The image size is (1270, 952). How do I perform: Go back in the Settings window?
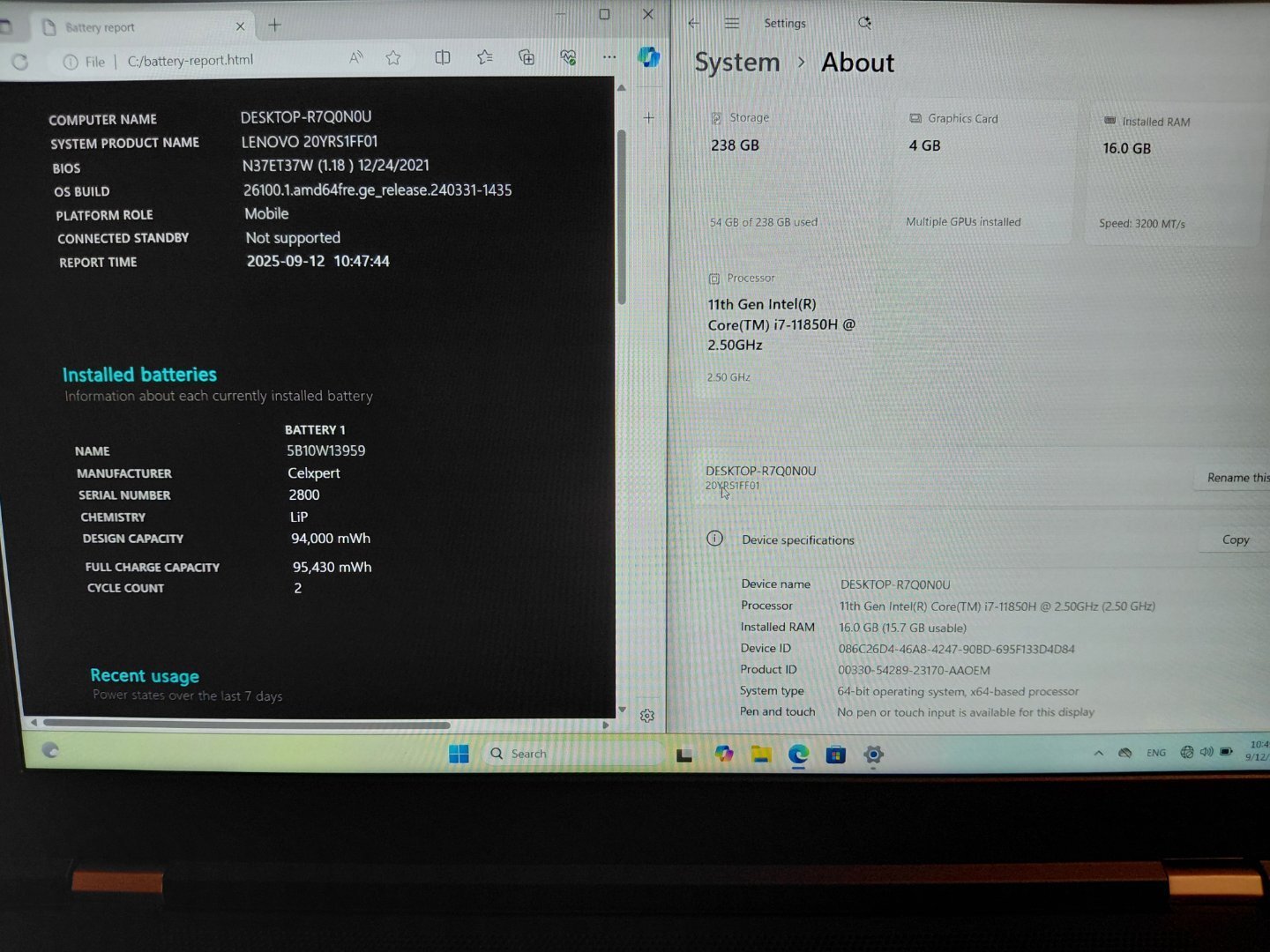point(694,24)
